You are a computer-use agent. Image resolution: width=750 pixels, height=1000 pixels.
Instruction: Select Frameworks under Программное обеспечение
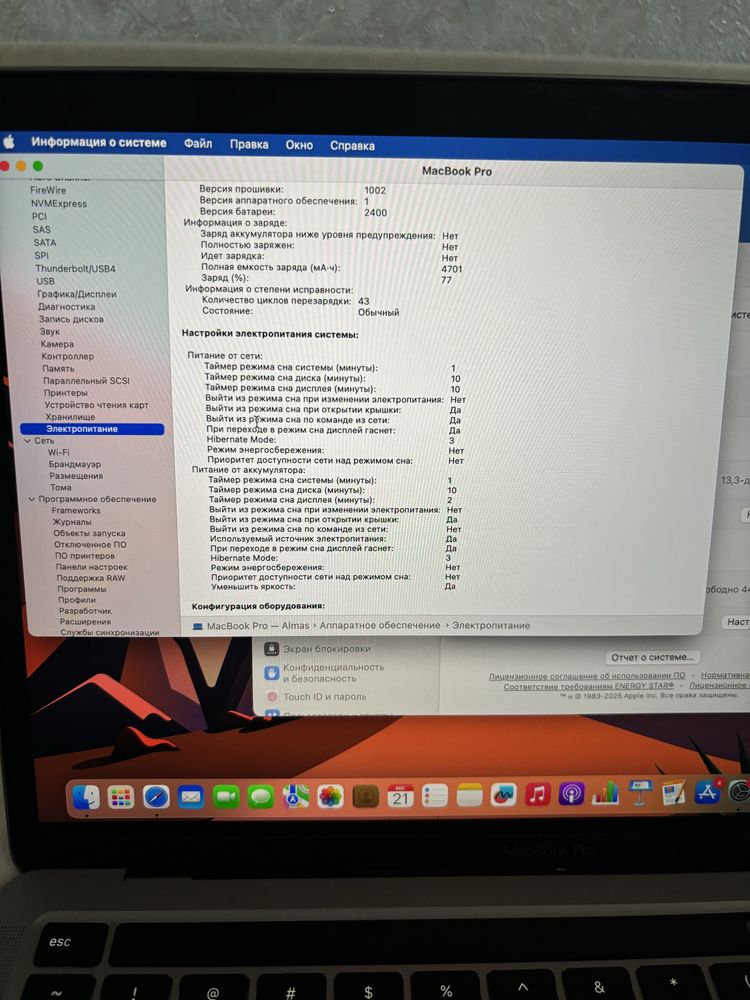77,511
